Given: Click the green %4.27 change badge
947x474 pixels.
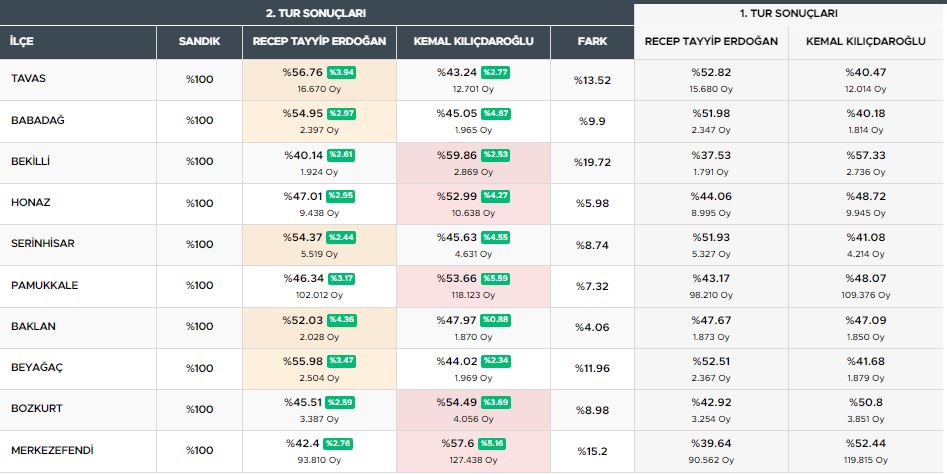Looking at the screenshot, I should click(496, 196).
